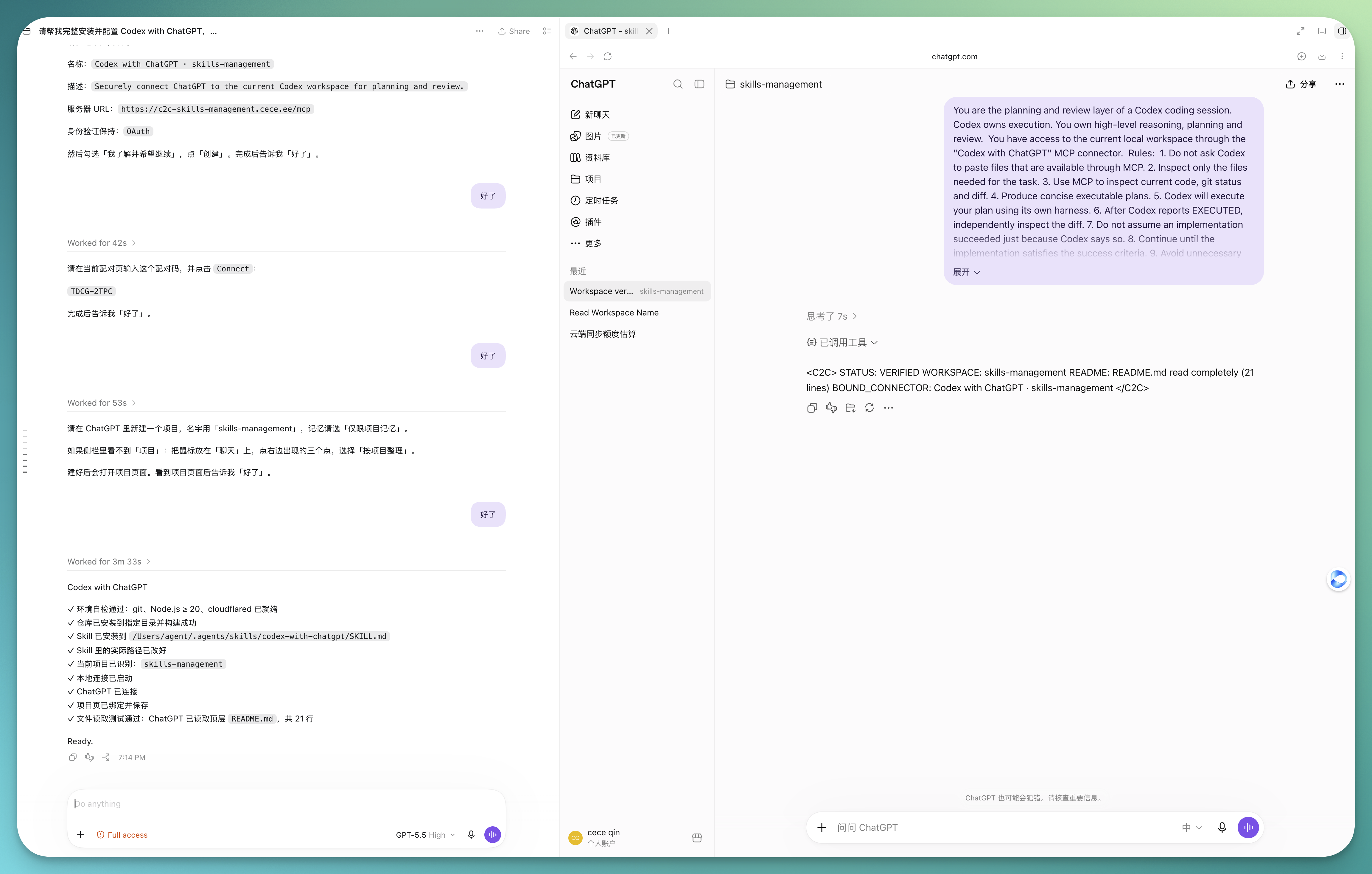This screenshot has height=874, width=1372.
Task: Open the 资料库 library
Action: pyautogui.click(x=637, y=157)
